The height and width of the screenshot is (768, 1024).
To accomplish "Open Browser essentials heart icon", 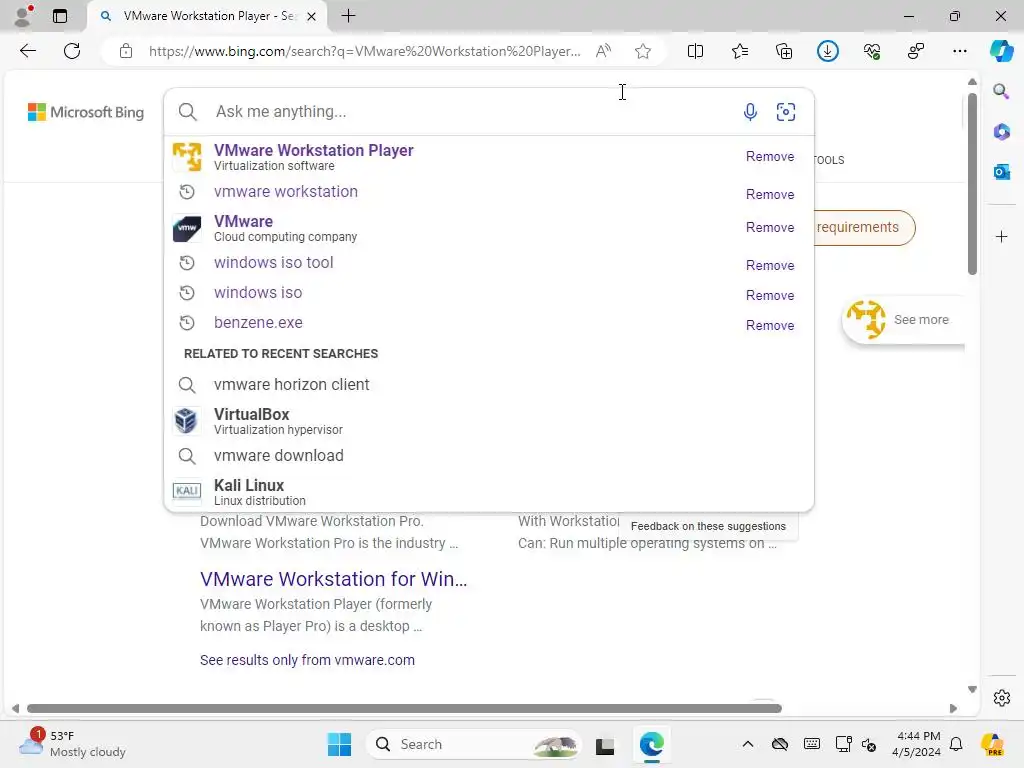I will (x=872, y=51).
